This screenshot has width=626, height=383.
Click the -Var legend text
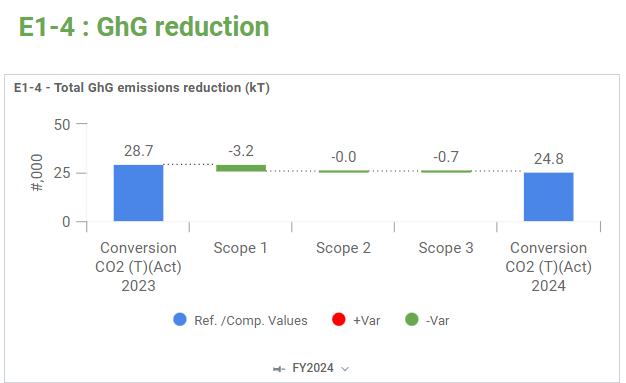tap(438, 321)
